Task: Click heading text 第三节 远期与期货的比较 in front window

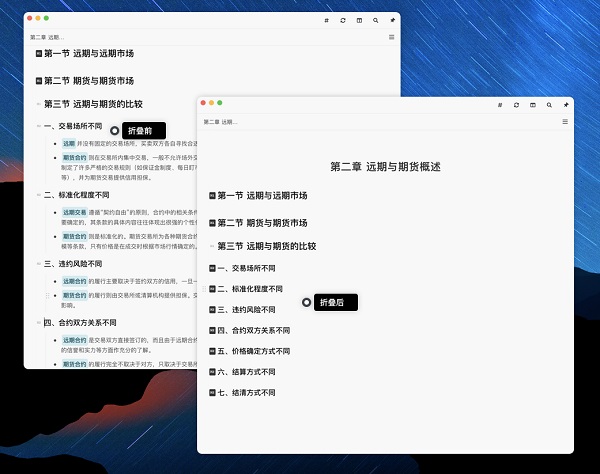Action: coord(267,246)
